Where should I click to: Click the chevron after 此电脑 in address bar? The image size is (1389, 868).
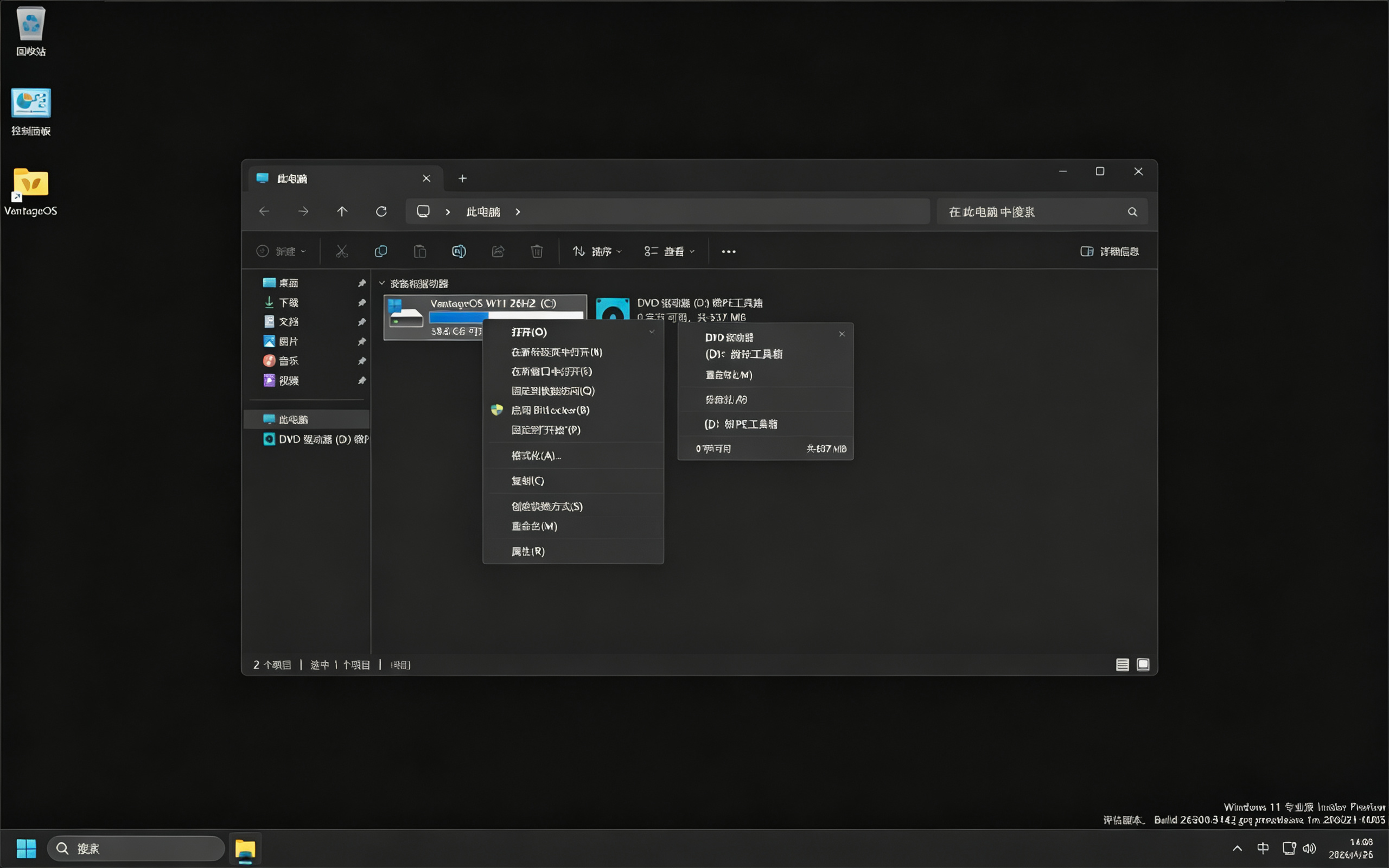click(518, 212)
